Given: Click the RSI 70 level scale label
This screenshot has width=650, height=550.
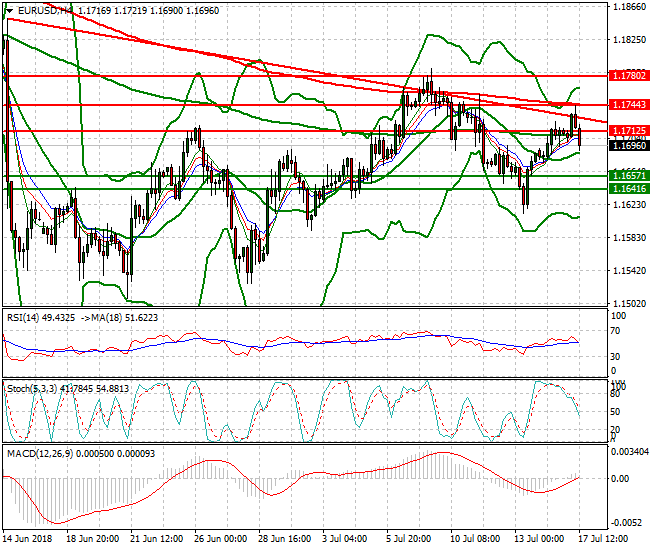Looking at the screenshot, I should click(616, 331).
